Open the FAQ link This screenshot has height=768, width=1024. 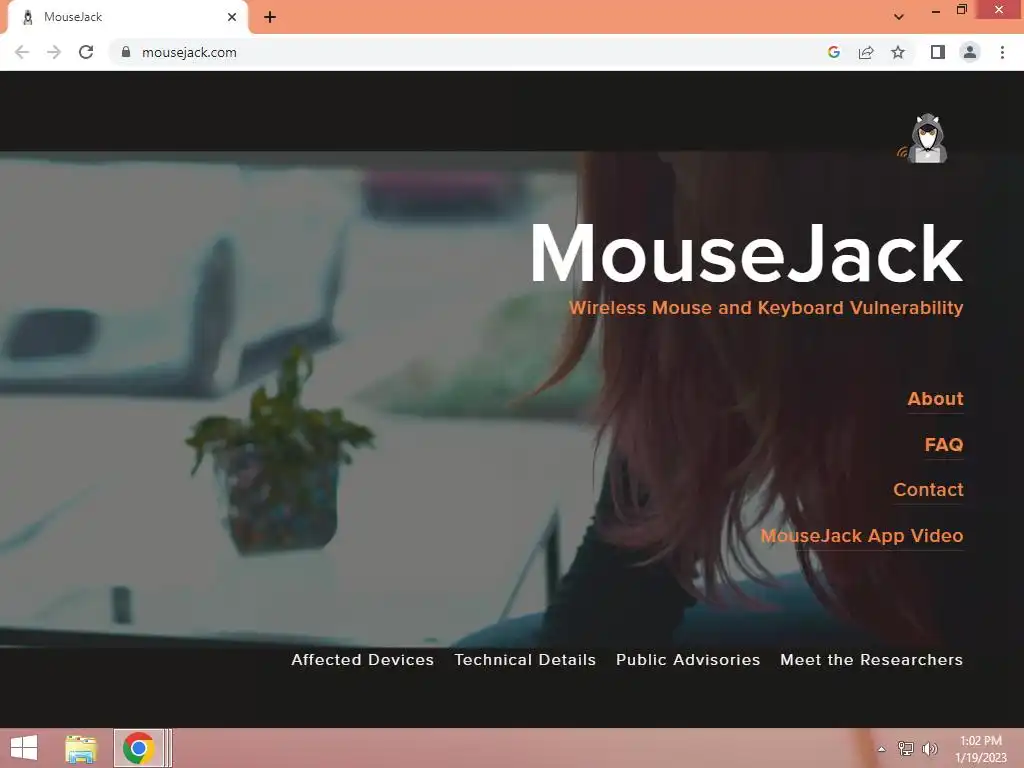(x=944, y=445)
